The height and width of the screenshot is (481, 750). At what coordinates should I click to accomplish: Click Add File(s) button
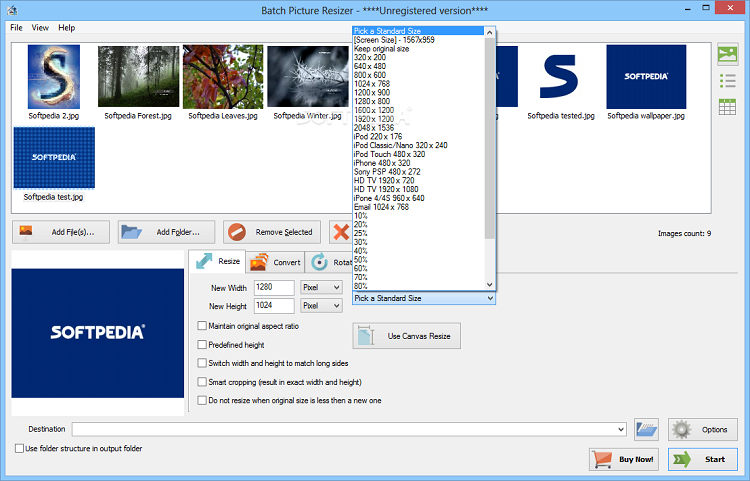click(61, 232)
